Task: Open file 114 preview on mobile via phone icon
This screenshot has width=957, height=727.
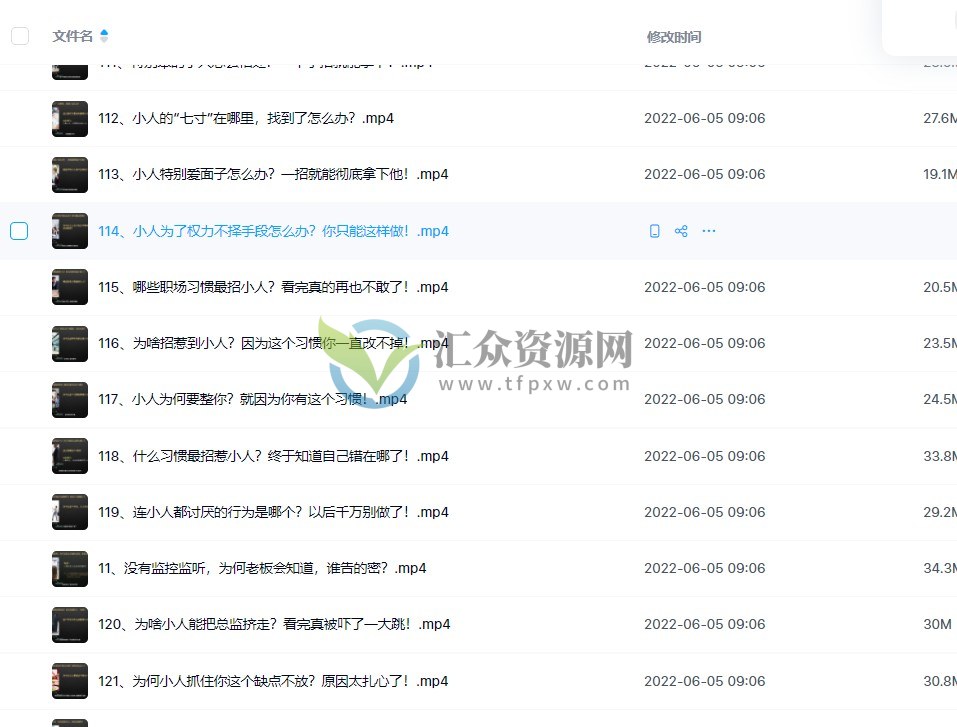Action: coord(654,231)
